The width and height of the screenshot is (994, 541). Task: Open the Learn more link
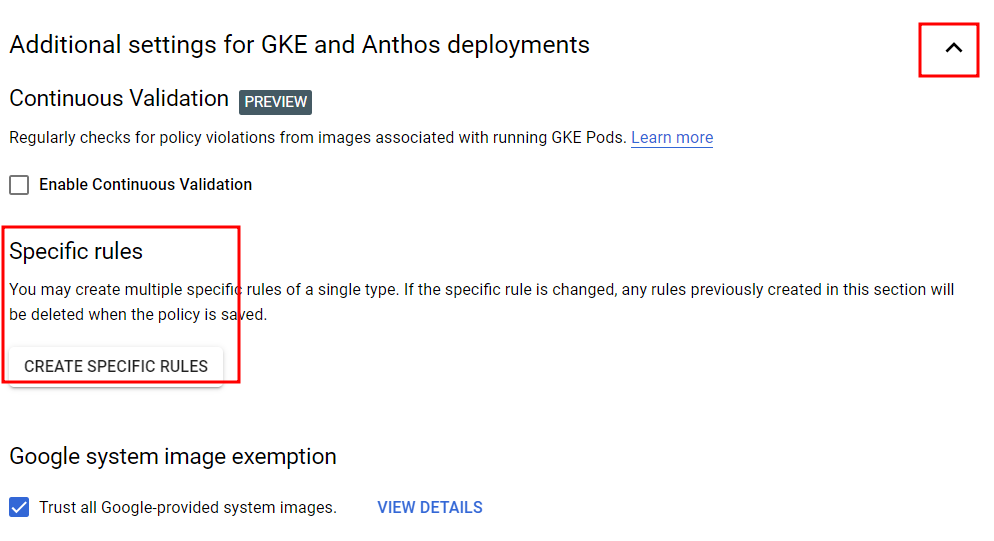(x=672, y=138)
